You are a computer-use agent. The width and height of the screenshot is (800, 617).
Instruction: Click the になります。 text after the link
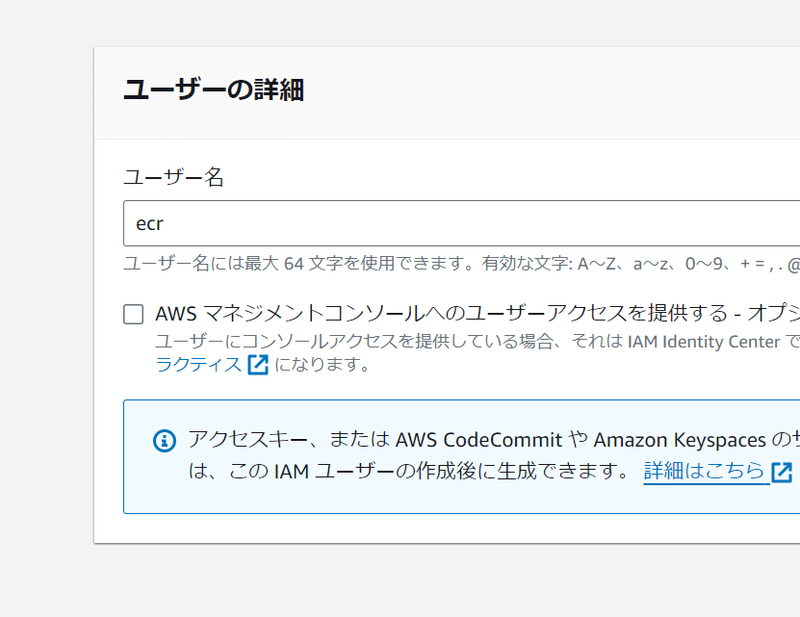tap(323, 365)
